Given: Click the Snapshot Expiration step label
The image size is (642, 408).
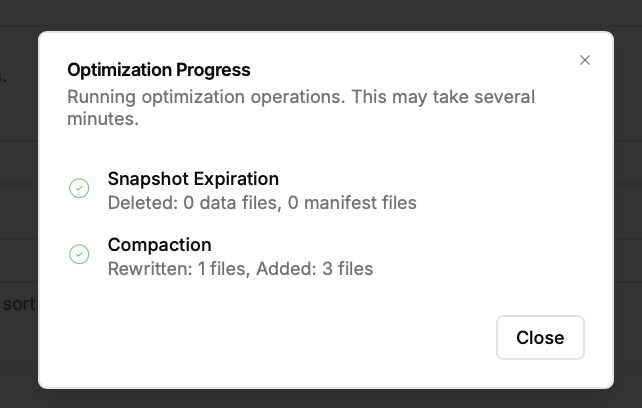Looking at the screenshot, I should 193,179.
